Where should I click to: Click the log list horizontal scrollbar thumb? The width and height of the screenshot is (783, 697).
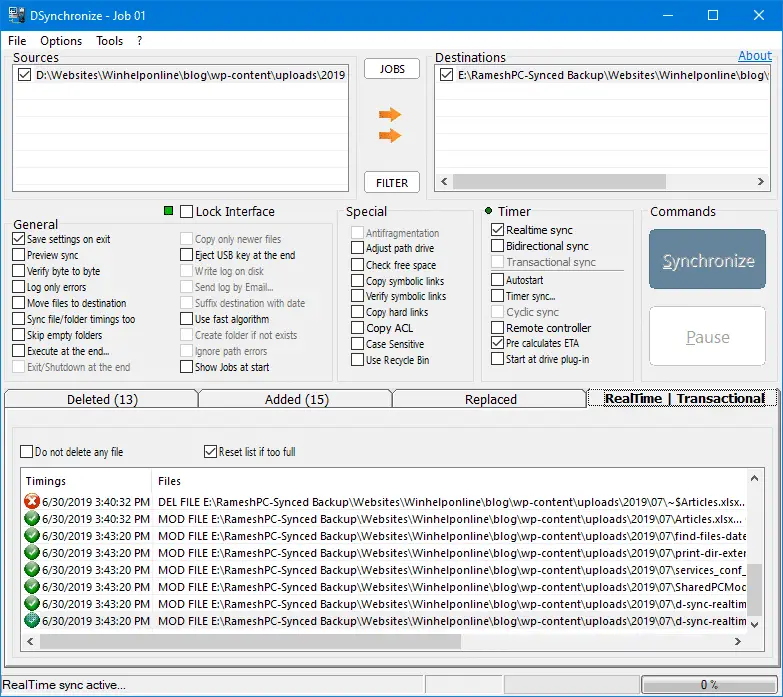point(250,642)
